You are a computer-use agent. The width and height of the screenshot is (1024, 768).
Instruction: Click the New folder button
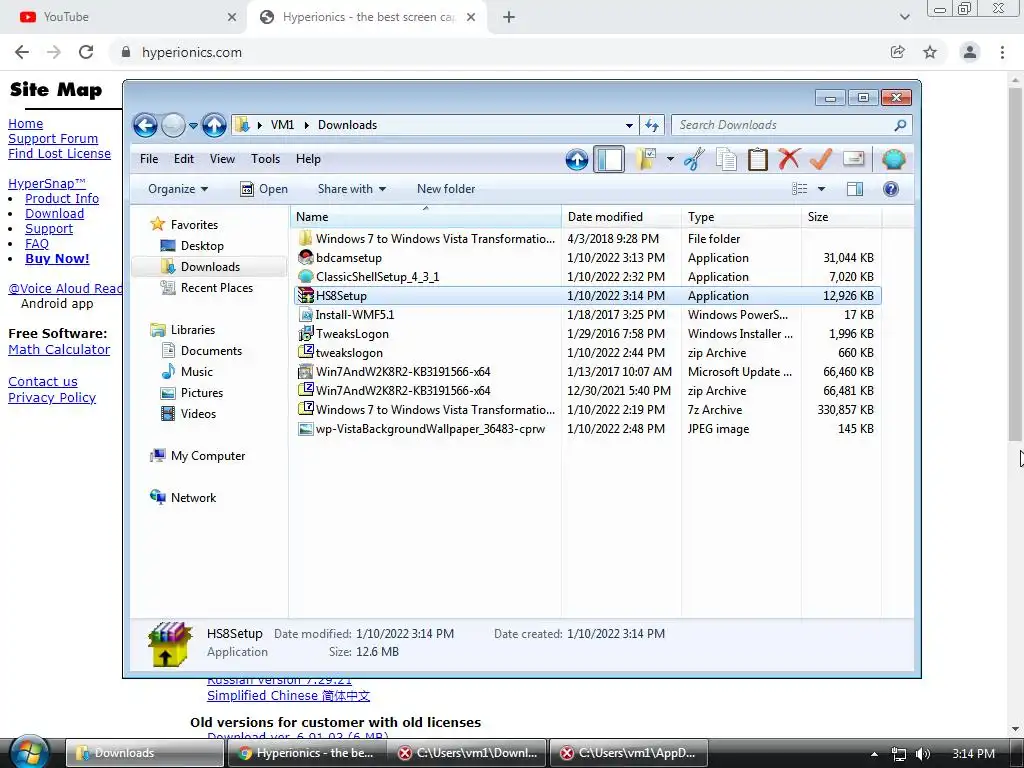[x=446, y=189]
